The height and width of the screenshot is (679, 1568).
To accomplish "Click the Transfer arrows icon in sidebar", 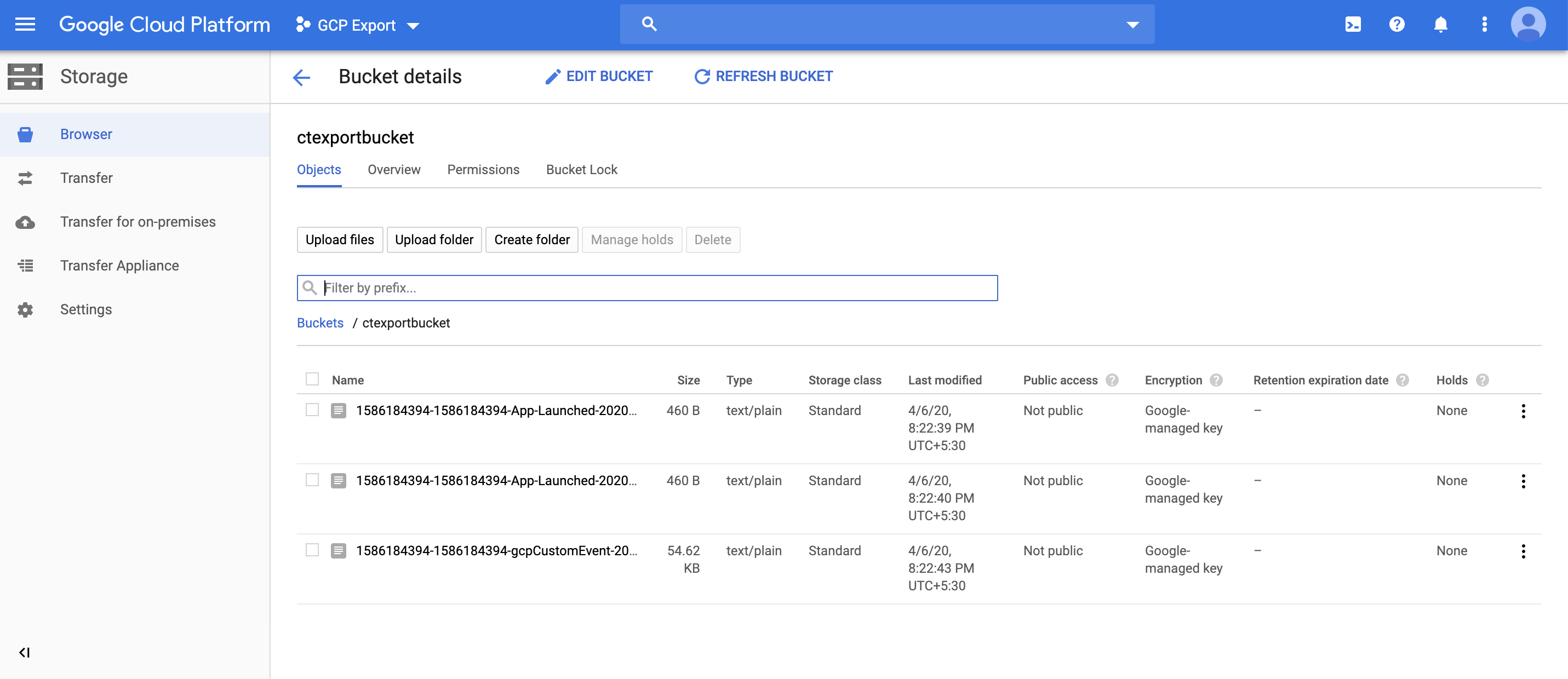I will click(25, 179).
